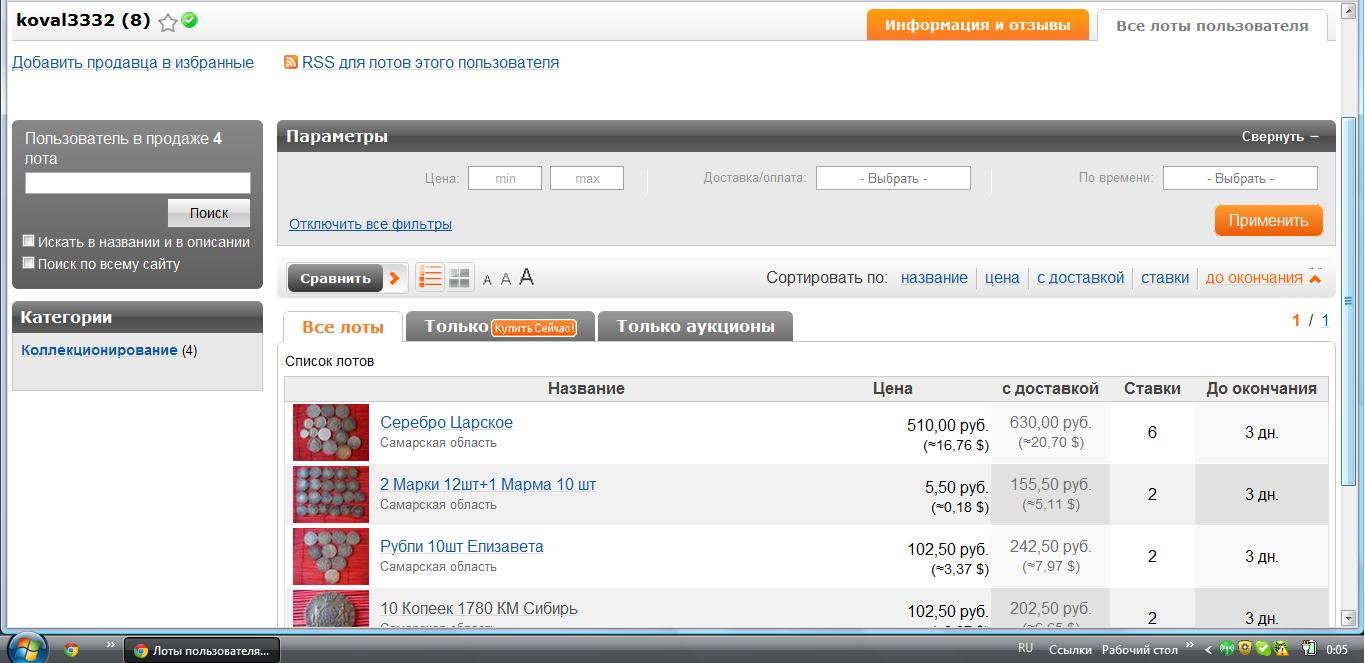
Task: Click the pinned Chrome icon in taskbar
Action: pos(71,649)
